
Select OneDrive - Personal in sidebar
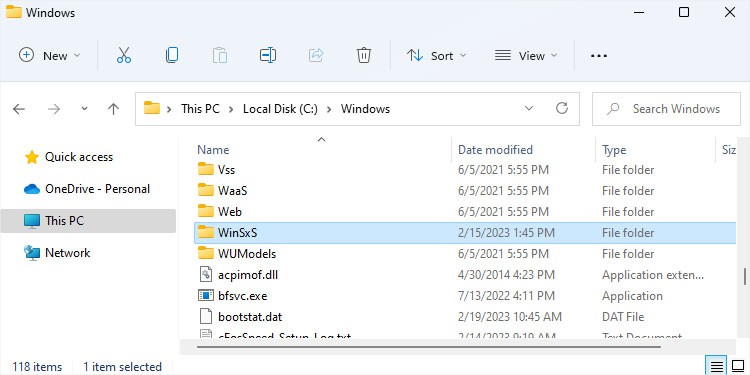[98, 189]
